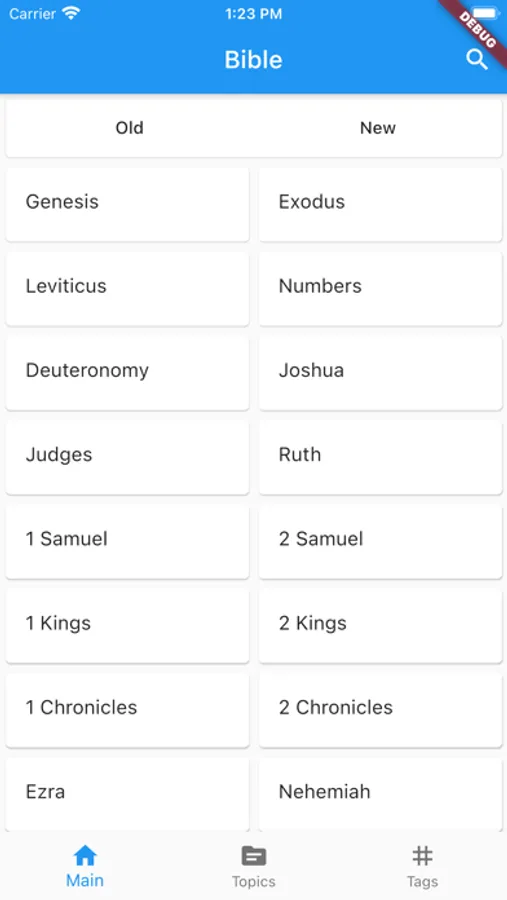507x900 pixels.
Task: Open the search magnifier icon
Action: click(x=477, y=59)
